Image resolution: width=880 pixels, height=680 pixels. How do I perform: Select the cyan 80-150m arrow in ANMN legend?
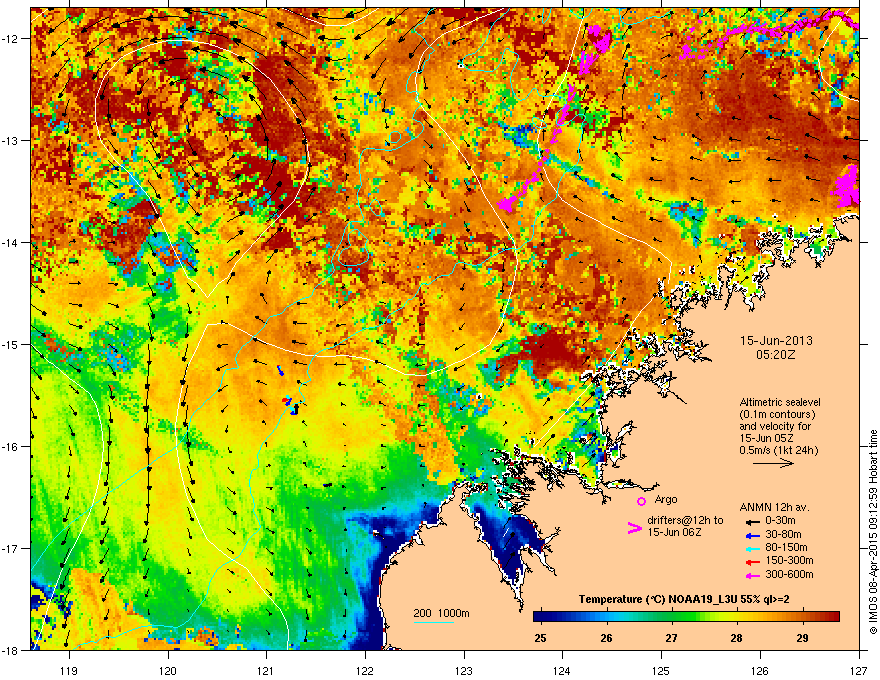752,548
